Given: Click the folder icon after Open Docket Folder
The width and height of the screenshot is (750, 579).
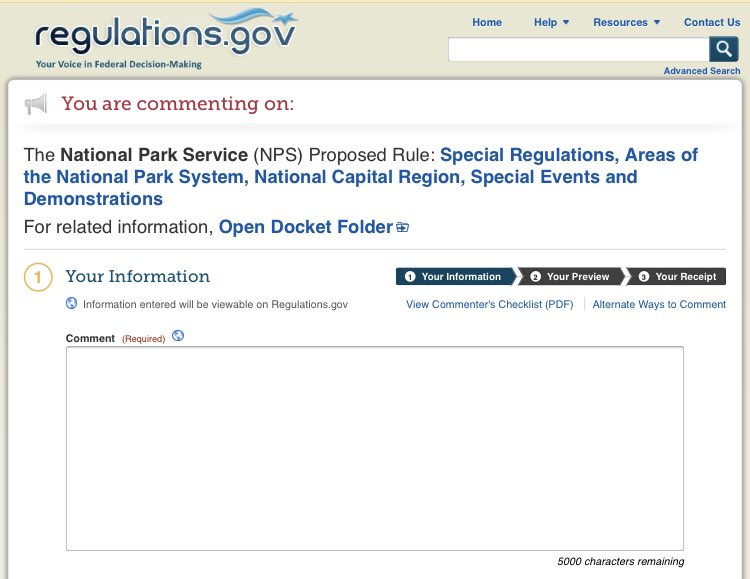Looking at the screenshot, I should click(x=403, y=227).
